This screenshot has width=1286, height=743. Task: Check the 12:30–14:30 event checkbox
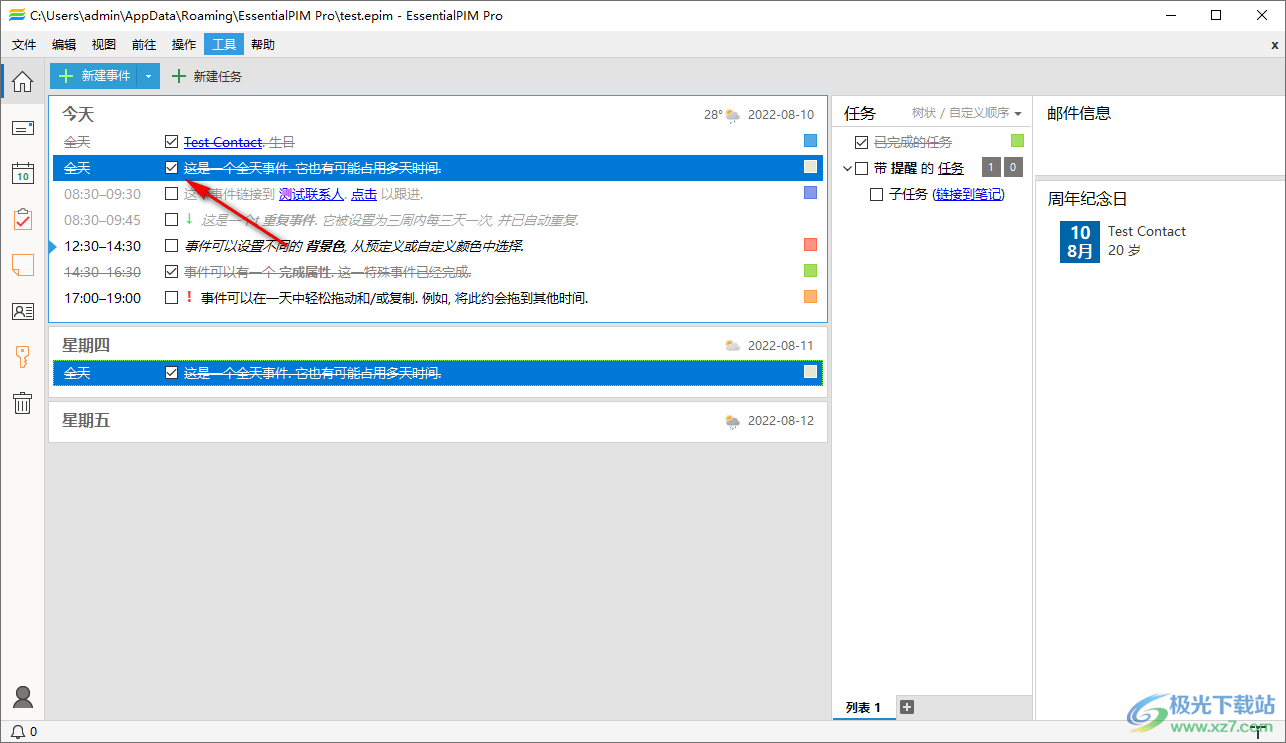(172, 245)
